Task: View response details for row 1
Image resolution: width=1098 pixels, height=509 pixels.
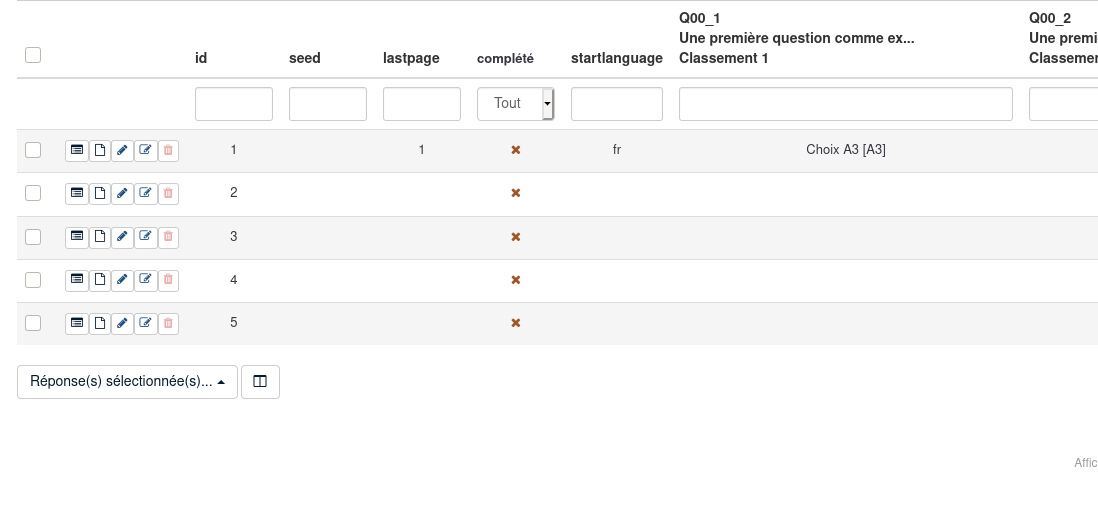Action: click(x=77, y=150)
